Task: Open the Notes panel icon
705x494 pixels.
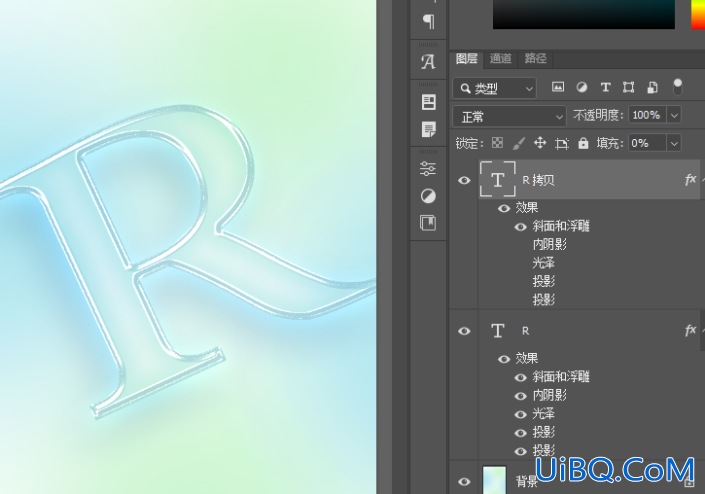Action: (428, 129)
